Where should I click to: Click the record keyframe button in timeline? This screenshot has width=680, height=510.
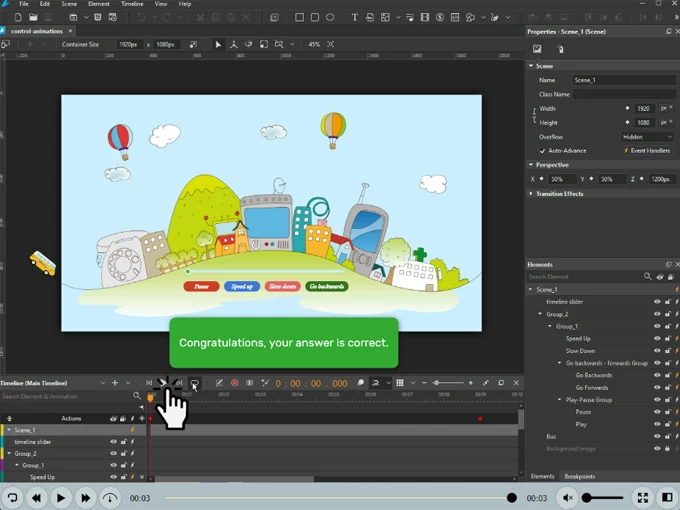(235, 383)
